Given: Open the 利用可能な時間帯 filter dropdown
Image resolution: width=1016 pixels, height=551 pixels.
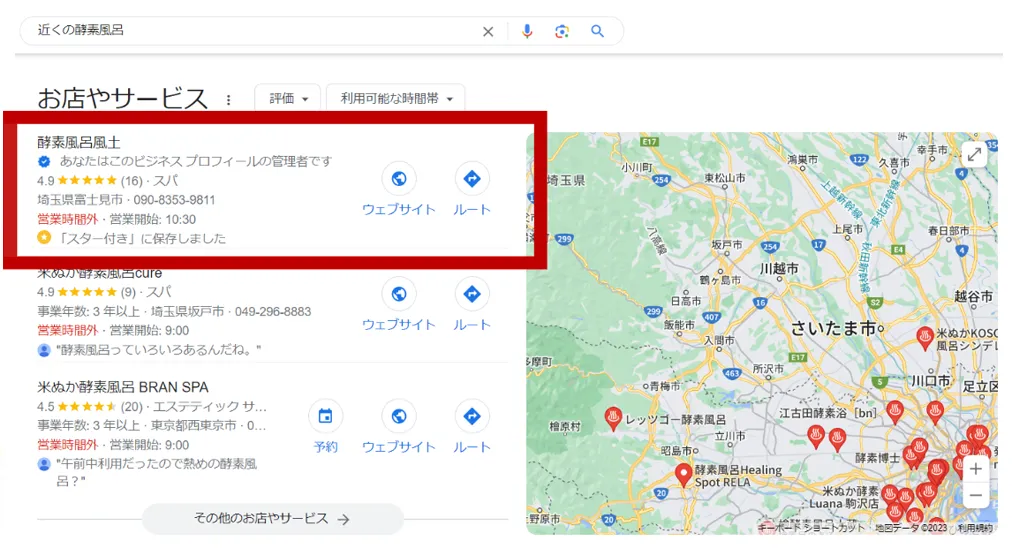Looking at the screenshot, I should [x=396, y=99].
